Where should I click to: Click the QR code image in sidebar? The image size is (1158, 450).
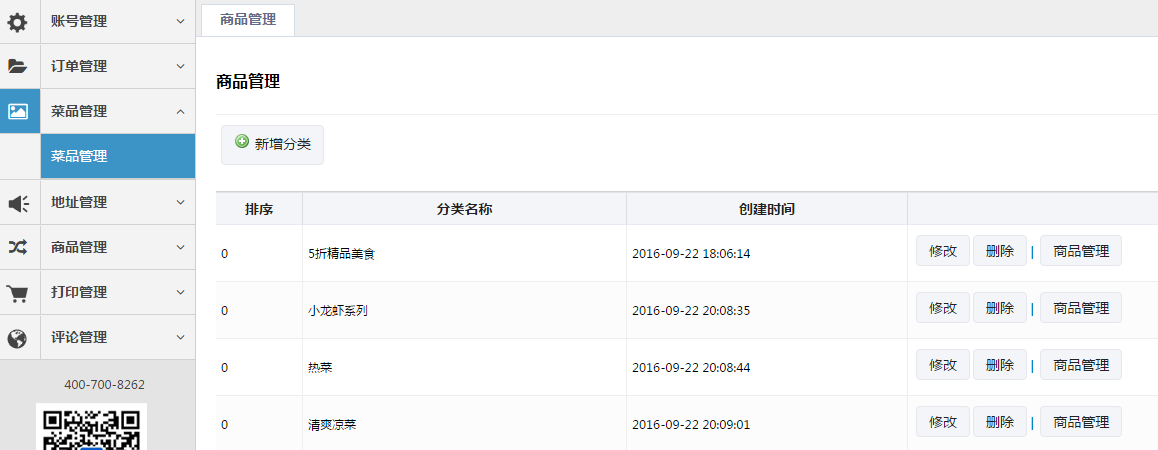(92, 427)
